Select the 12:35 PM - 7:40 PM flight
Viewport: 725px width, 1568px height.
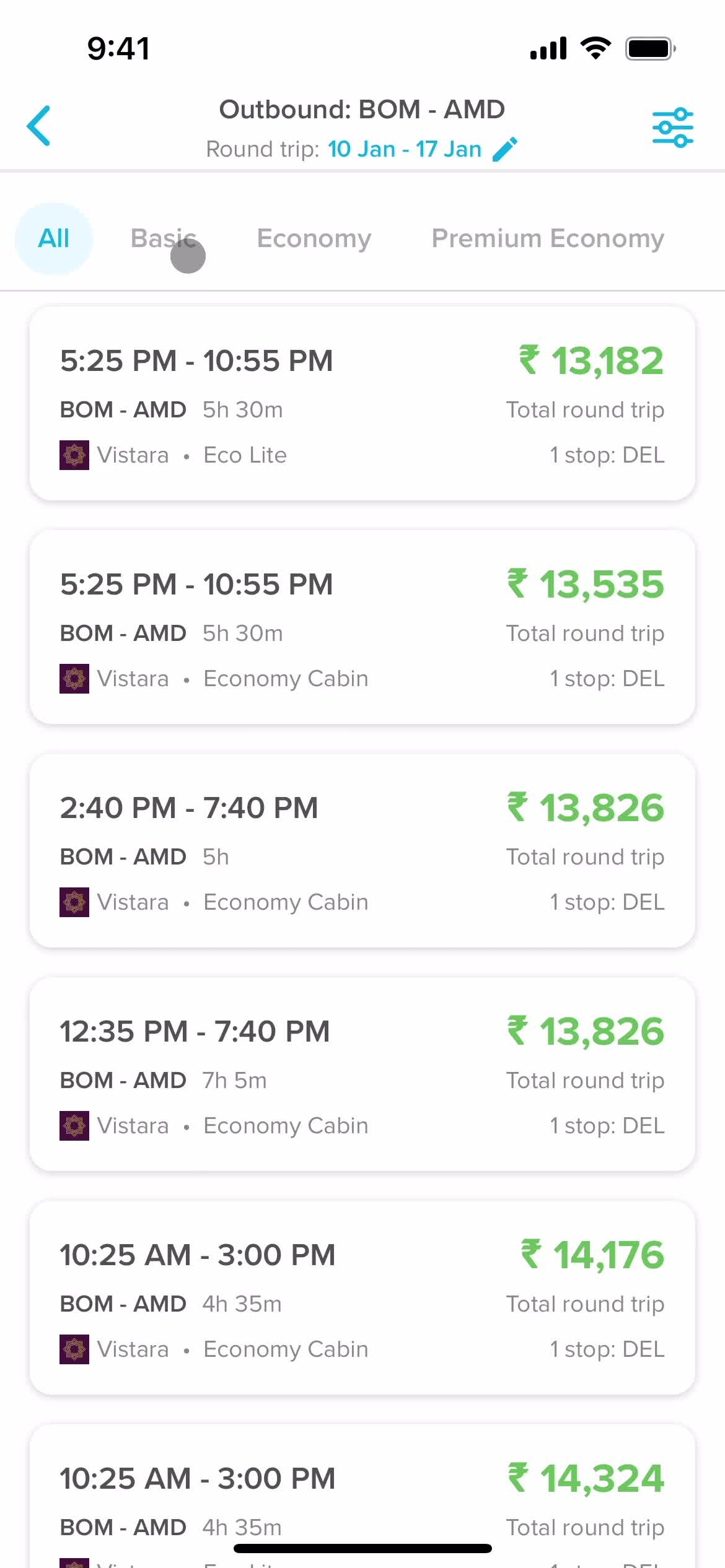[x=362, y=1074]
